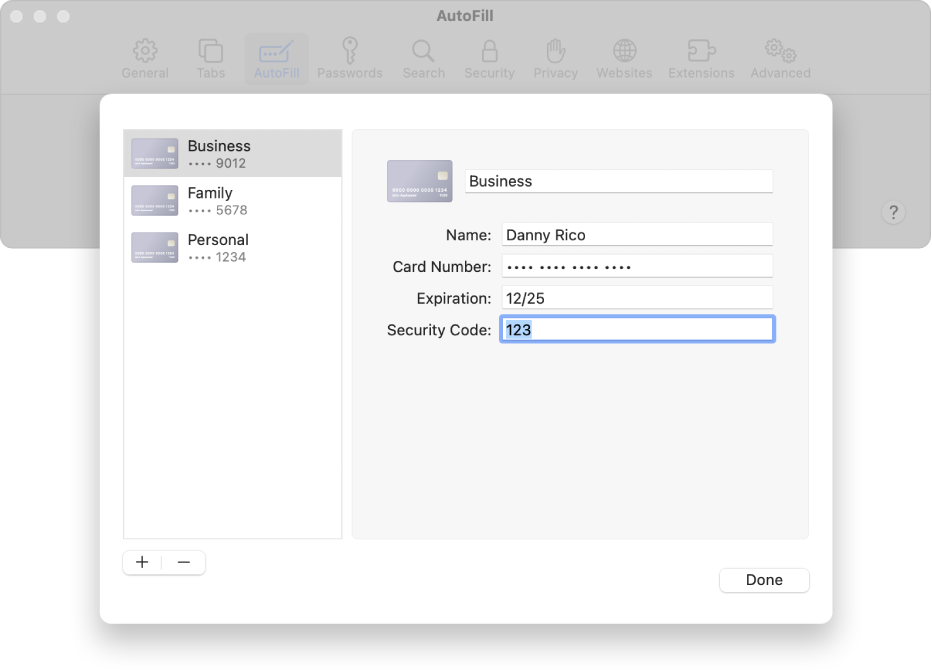Switch to the Tabs preferences pane
The width and height of the screenshot is (932, 670).
[210, 59]
